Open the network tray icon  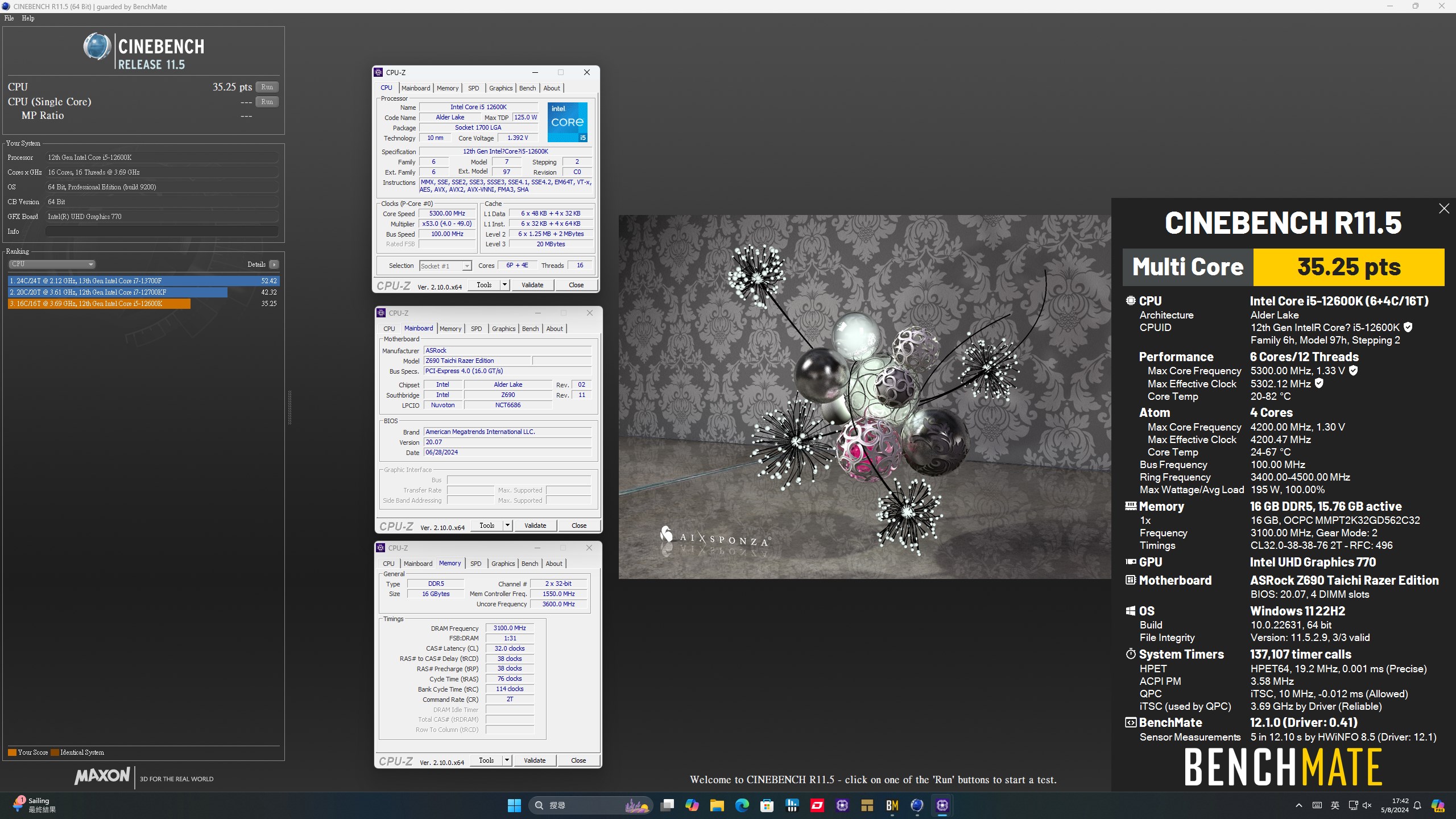click(x=1353, y=805)
